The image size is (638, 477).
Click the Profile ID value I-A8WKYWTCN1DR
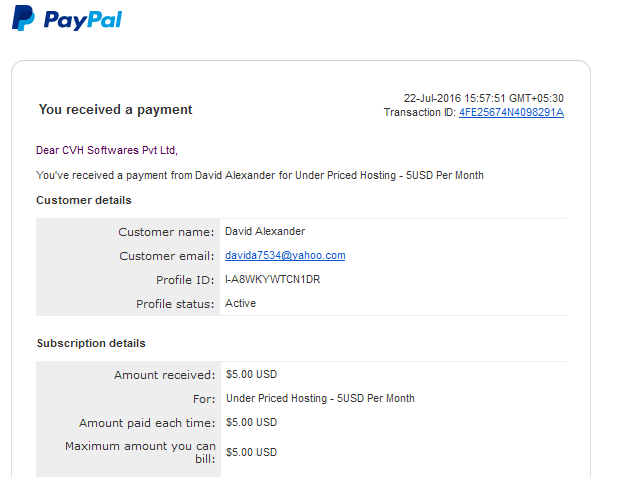tap(272, 279)
